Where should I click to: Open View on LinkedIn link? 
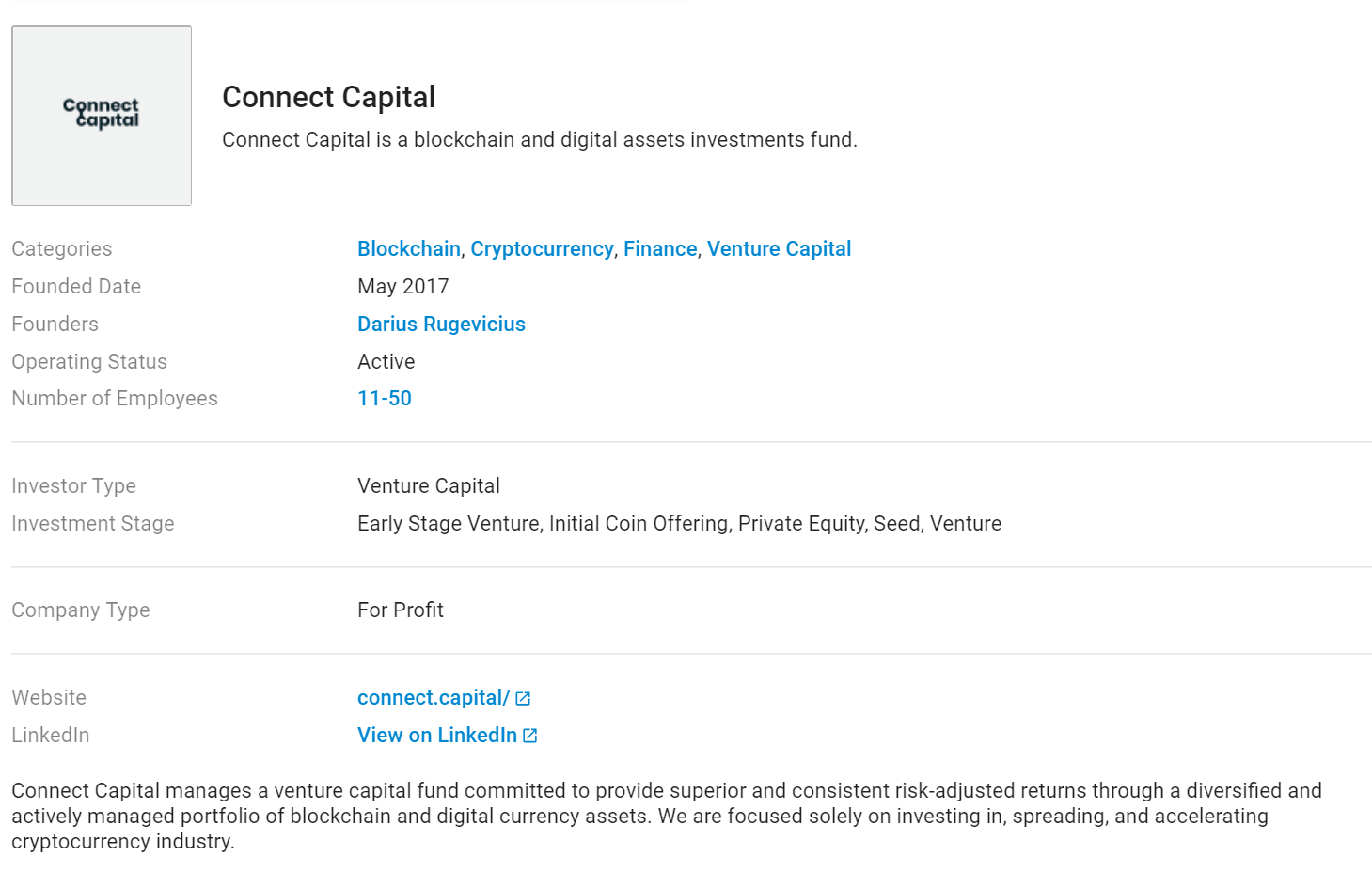click(437, 735)
